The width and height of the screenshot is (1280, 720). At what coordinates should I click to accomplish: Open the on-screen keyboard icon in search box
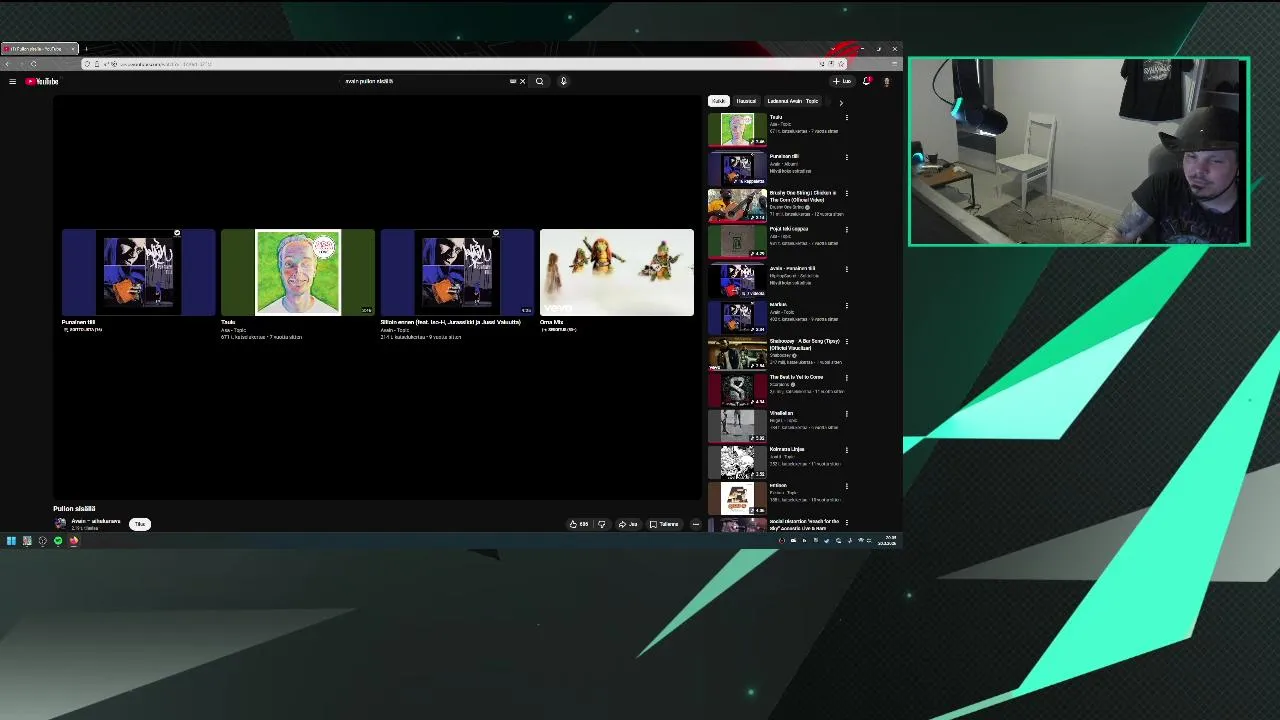pos(513,81)
